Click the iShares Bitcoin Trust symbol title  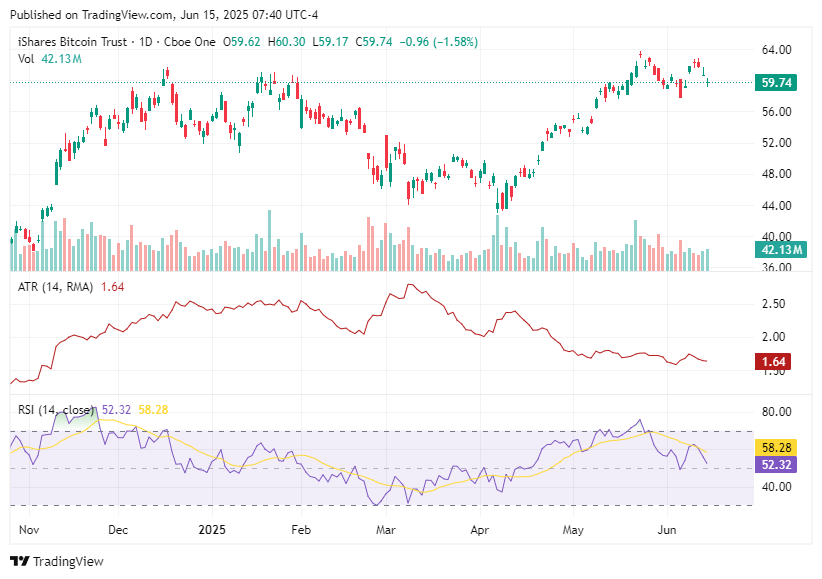click(x=72, y=42)
